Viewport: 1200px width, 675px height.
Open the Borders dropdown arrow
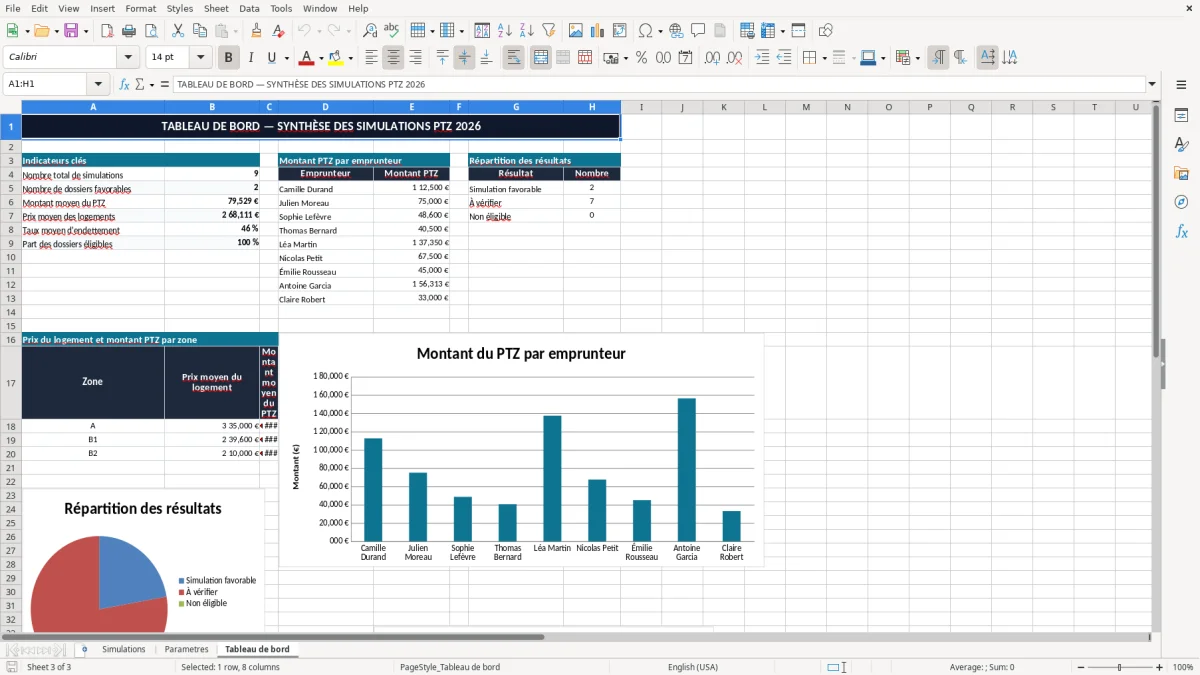824,58
